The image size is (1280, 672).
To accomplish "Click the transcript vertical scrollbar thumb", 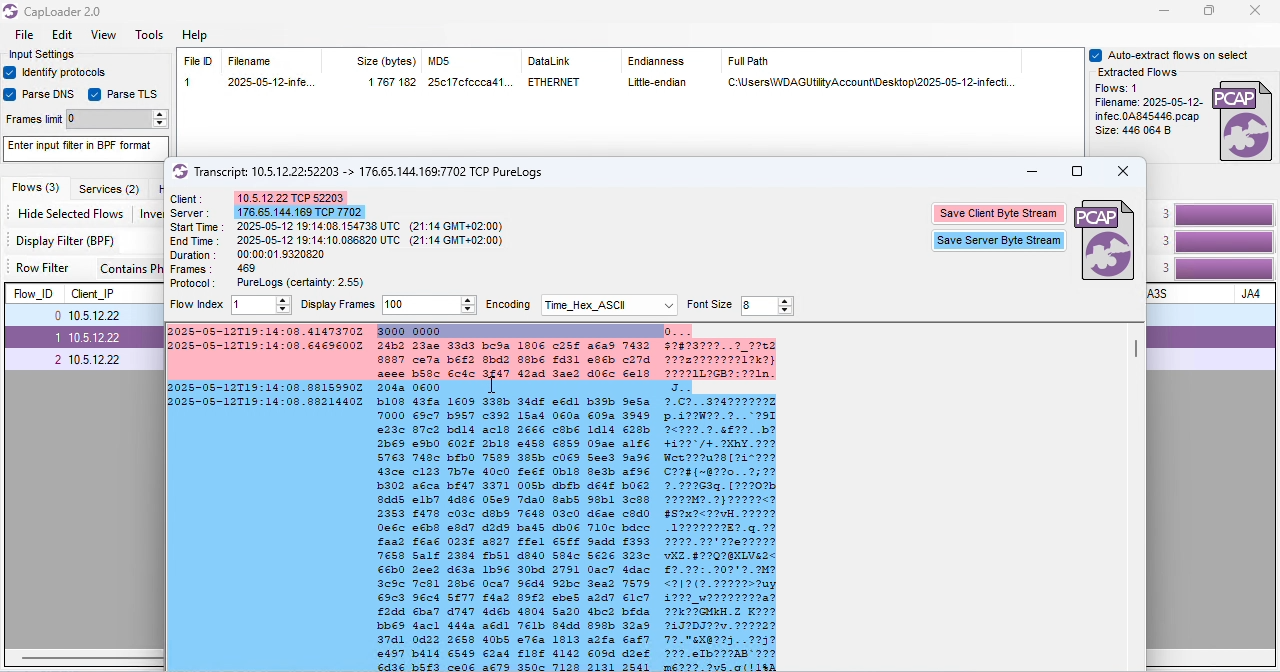I will pos(1137,349).
